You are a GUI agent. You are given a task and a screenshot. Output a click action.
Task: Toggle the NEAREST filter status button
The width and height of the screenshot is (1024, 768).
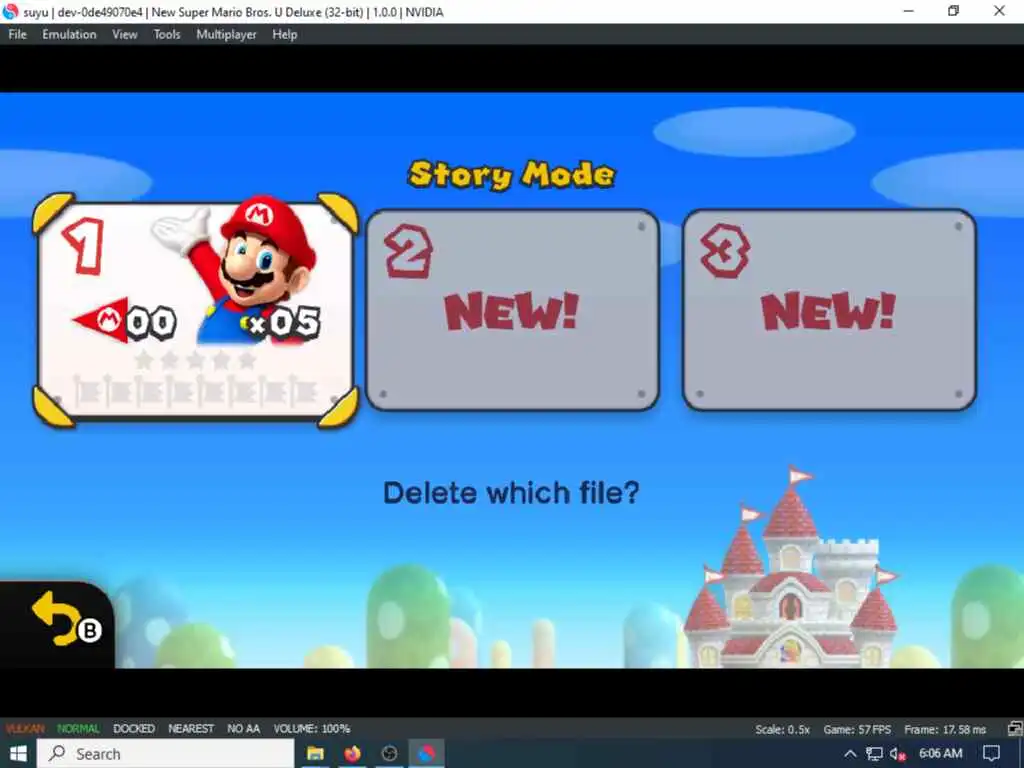point(191,729)
